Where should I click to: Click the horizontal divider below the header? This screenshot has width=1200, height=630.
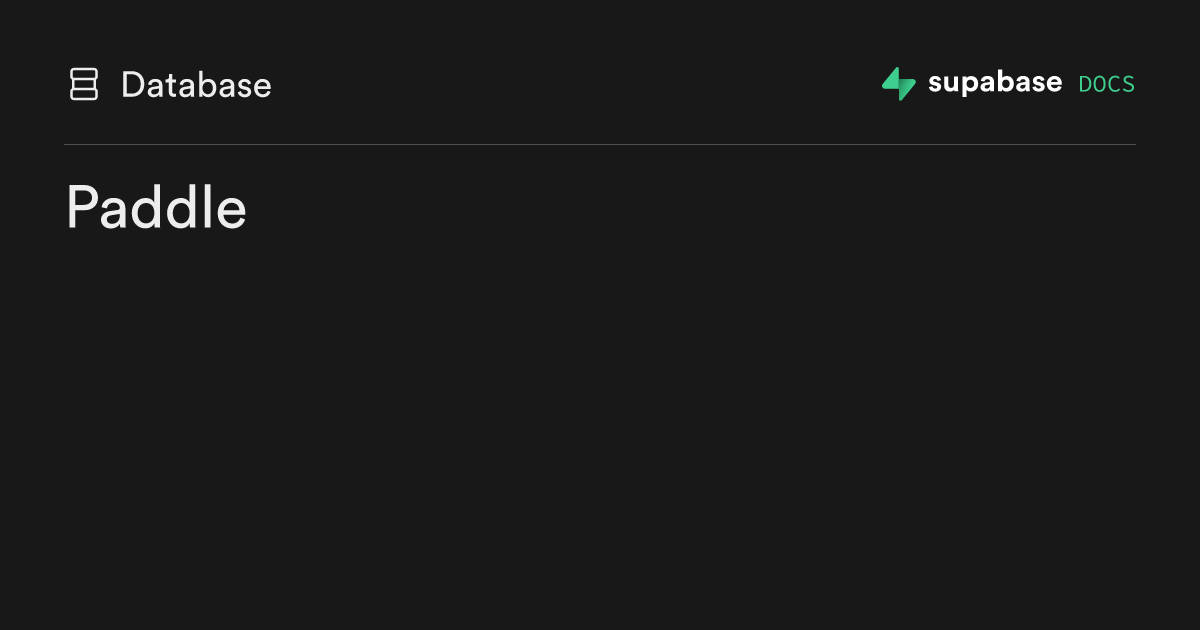[600, 145]
